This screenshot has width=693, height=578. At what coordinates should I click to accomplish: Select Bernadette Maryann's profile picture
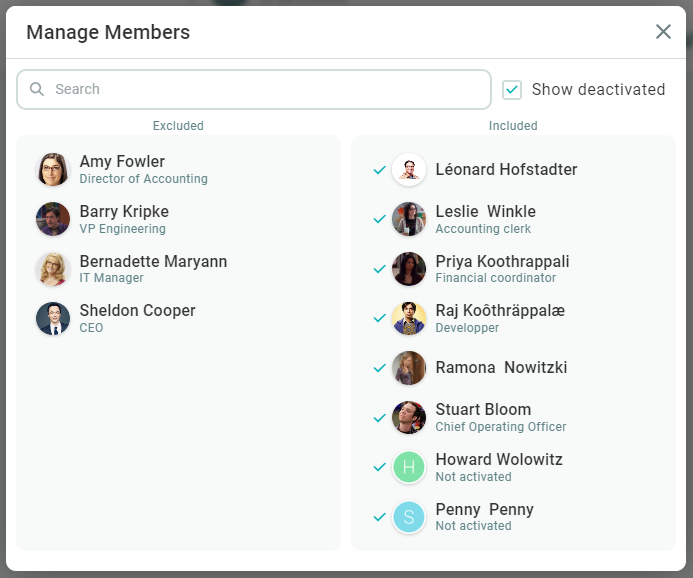coord(53,269)
